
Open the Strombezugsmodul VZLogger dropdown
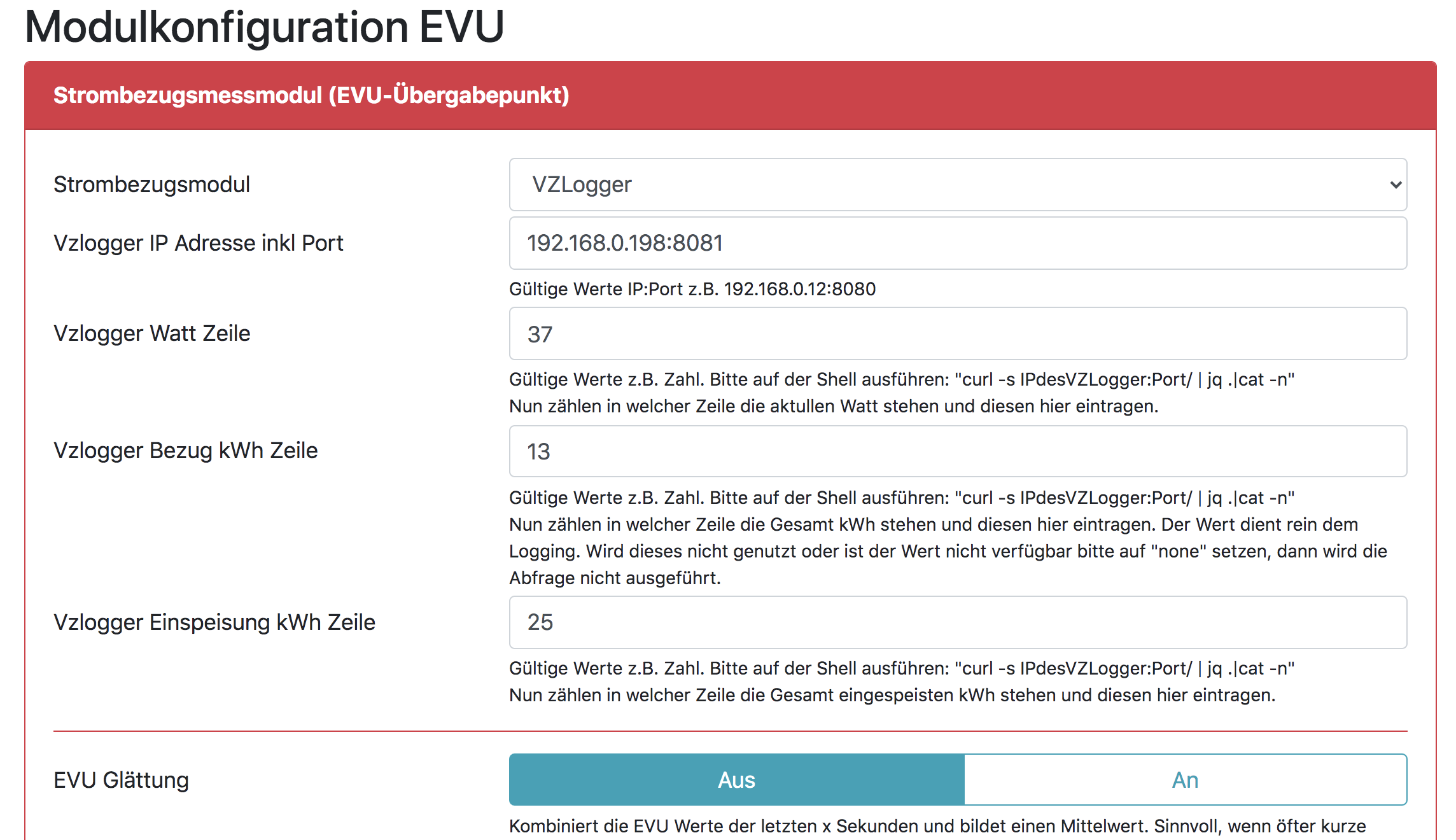[x=957, y=185]
